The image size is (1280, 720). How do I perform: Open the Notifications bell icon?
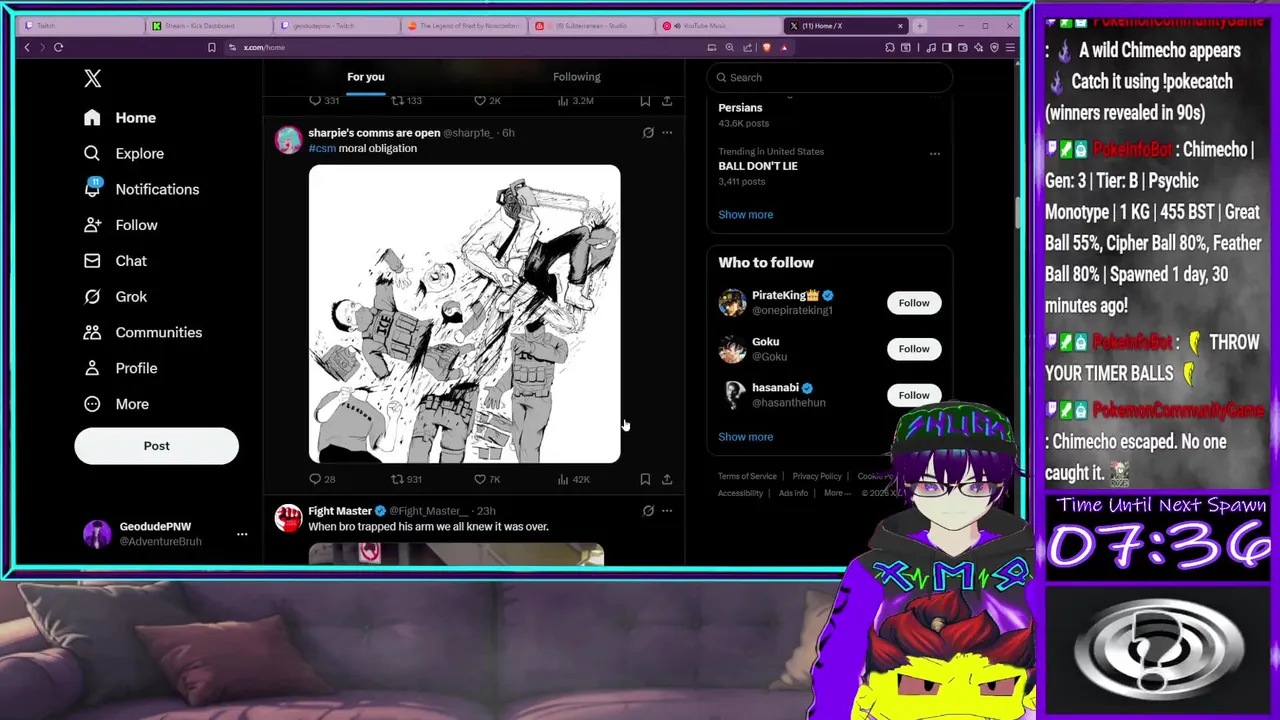(x=92, y=188)
